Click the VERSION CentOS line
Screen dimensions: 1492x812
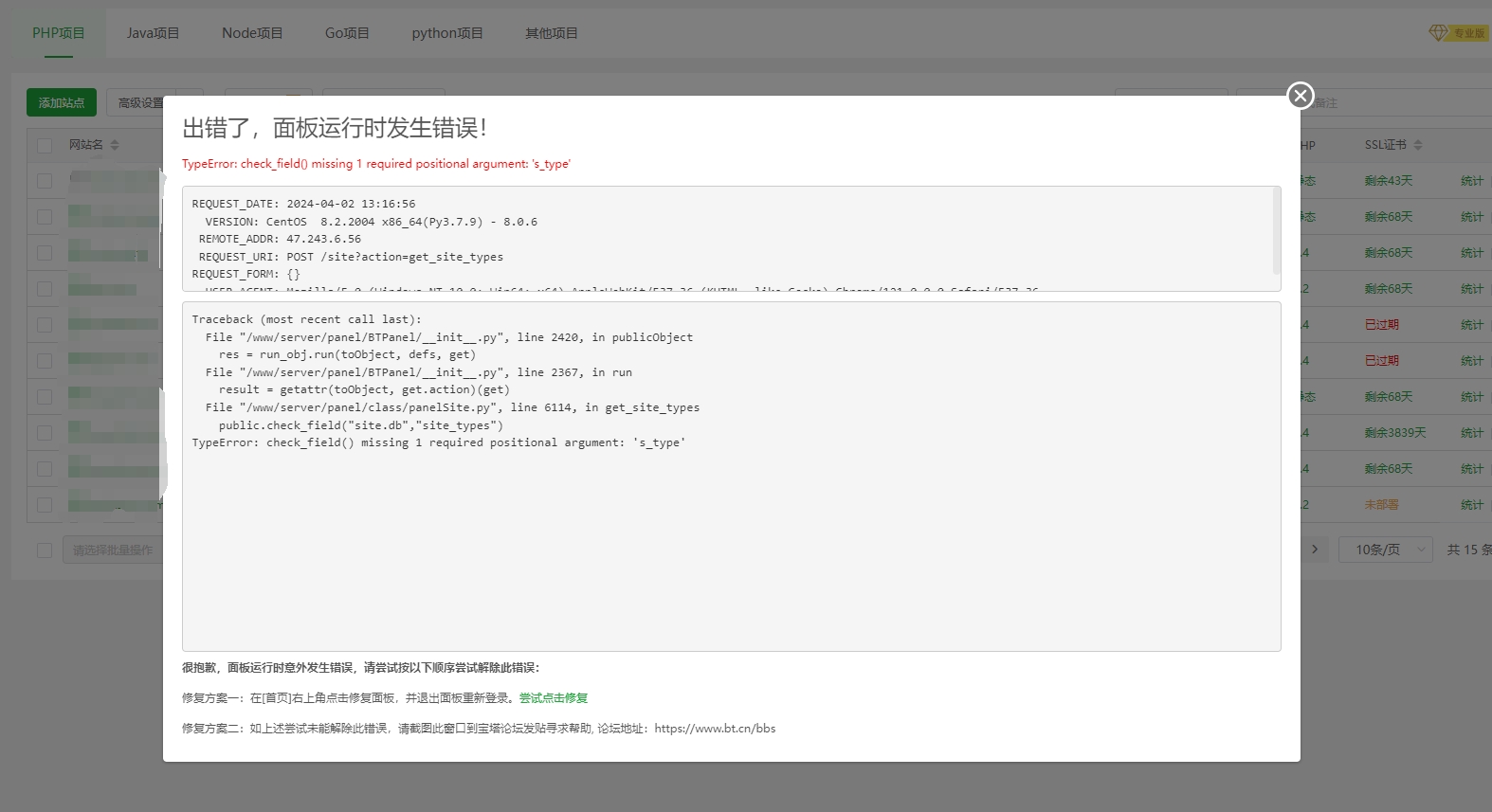click(x=372, y=222)
